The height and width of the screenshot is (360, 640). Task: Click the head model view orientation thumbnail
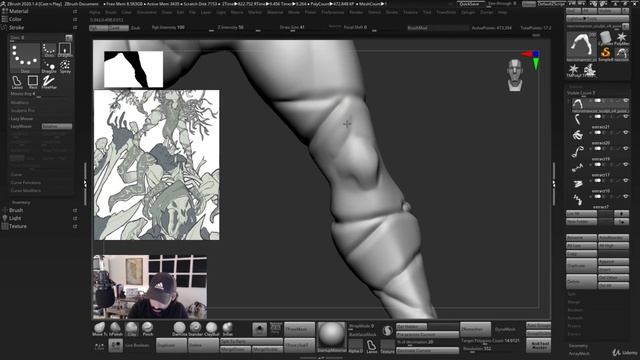pos(515,75)
